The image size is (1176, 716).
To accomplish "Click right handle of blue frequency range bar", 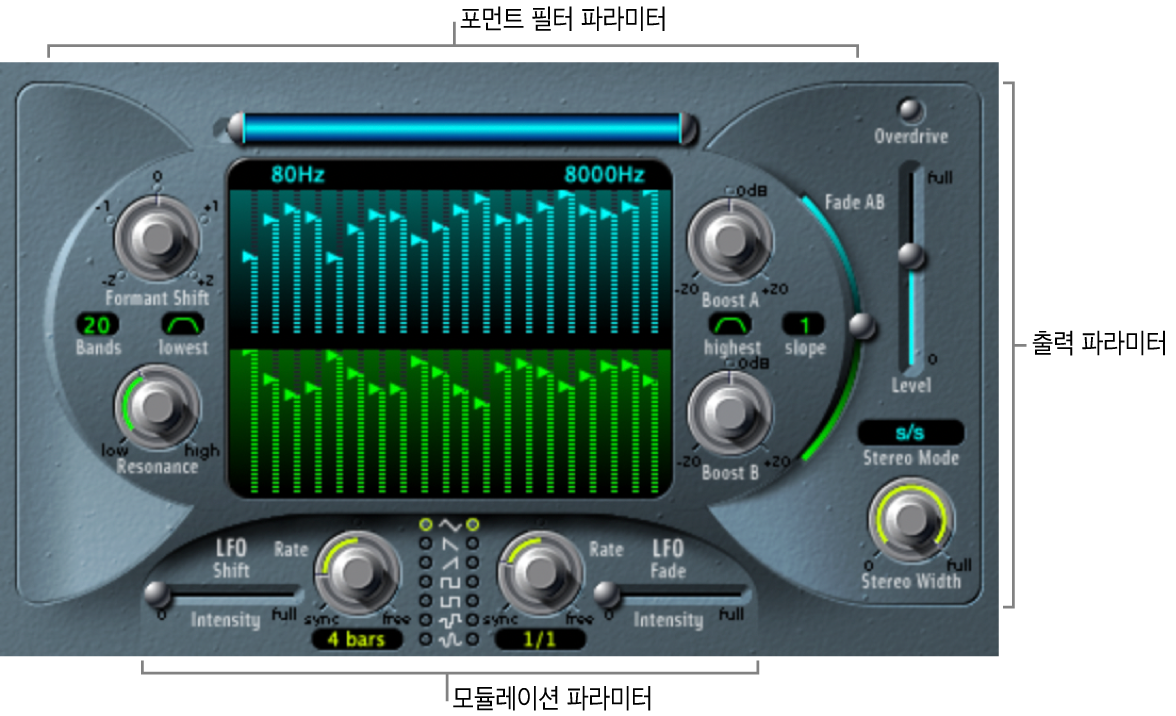I will (x=687, y=128).
